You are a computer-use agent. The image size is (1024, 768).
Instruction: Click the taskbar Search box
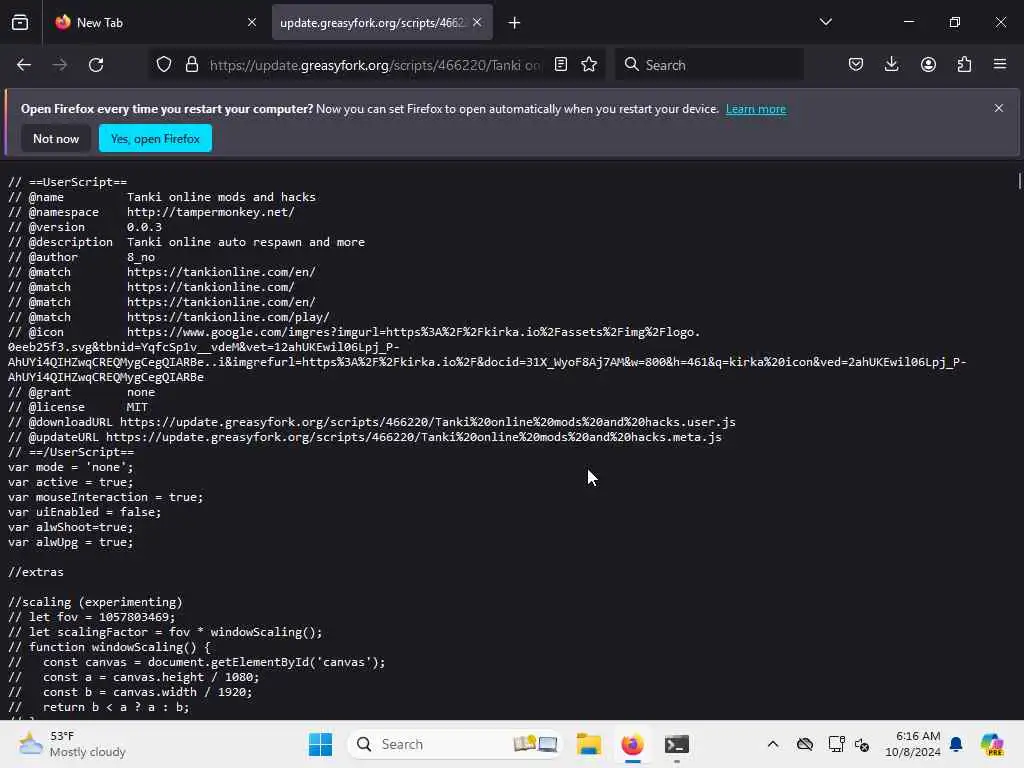[x=455, y=744]
